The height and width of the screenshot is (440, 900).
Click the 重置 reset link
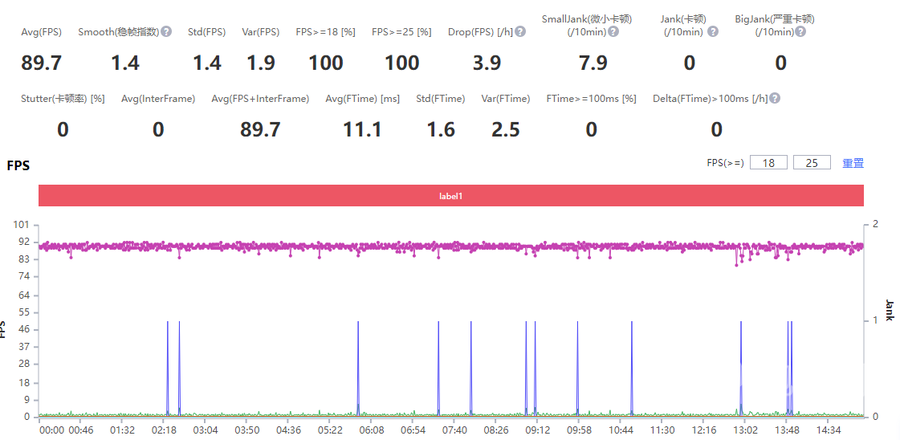point(853,163)
